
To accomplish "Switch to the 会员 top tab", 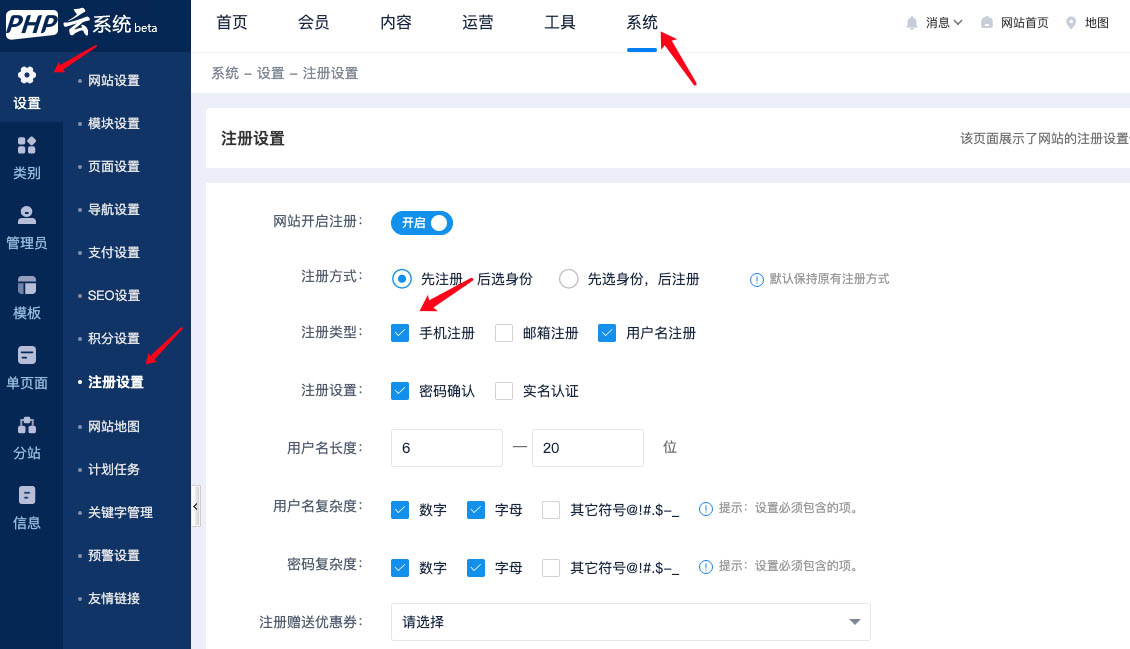I will pyautogui.click(x=314, y=23).
